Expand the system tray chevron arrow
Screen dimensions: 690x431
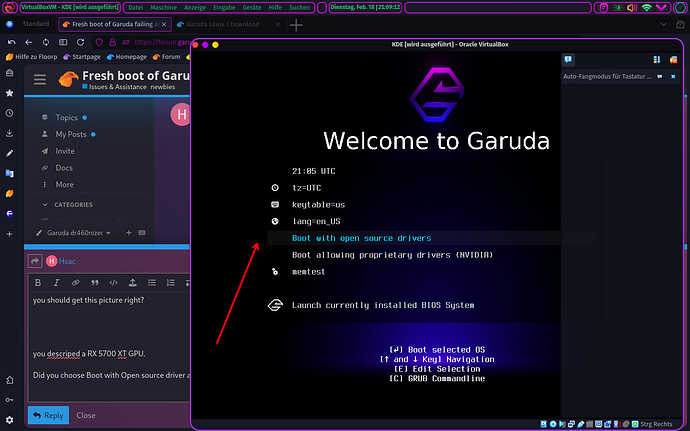[x=661, y=7]
